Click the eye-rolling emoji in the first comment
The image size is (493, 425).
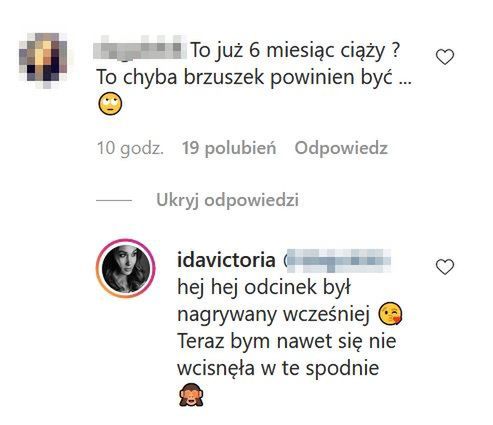(x=110, y=104)
